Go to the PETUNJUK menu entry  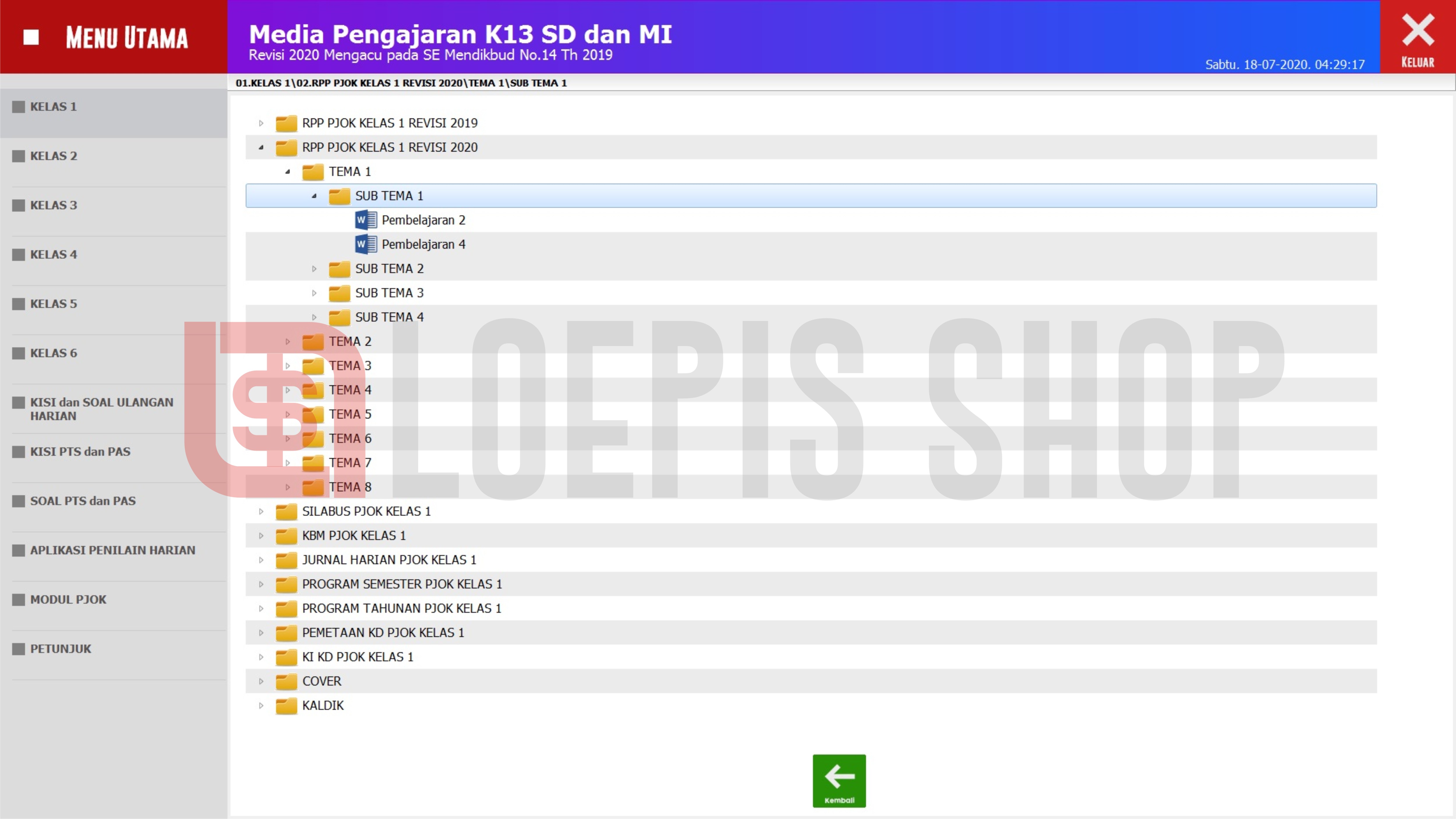click(x=61, y=649)
